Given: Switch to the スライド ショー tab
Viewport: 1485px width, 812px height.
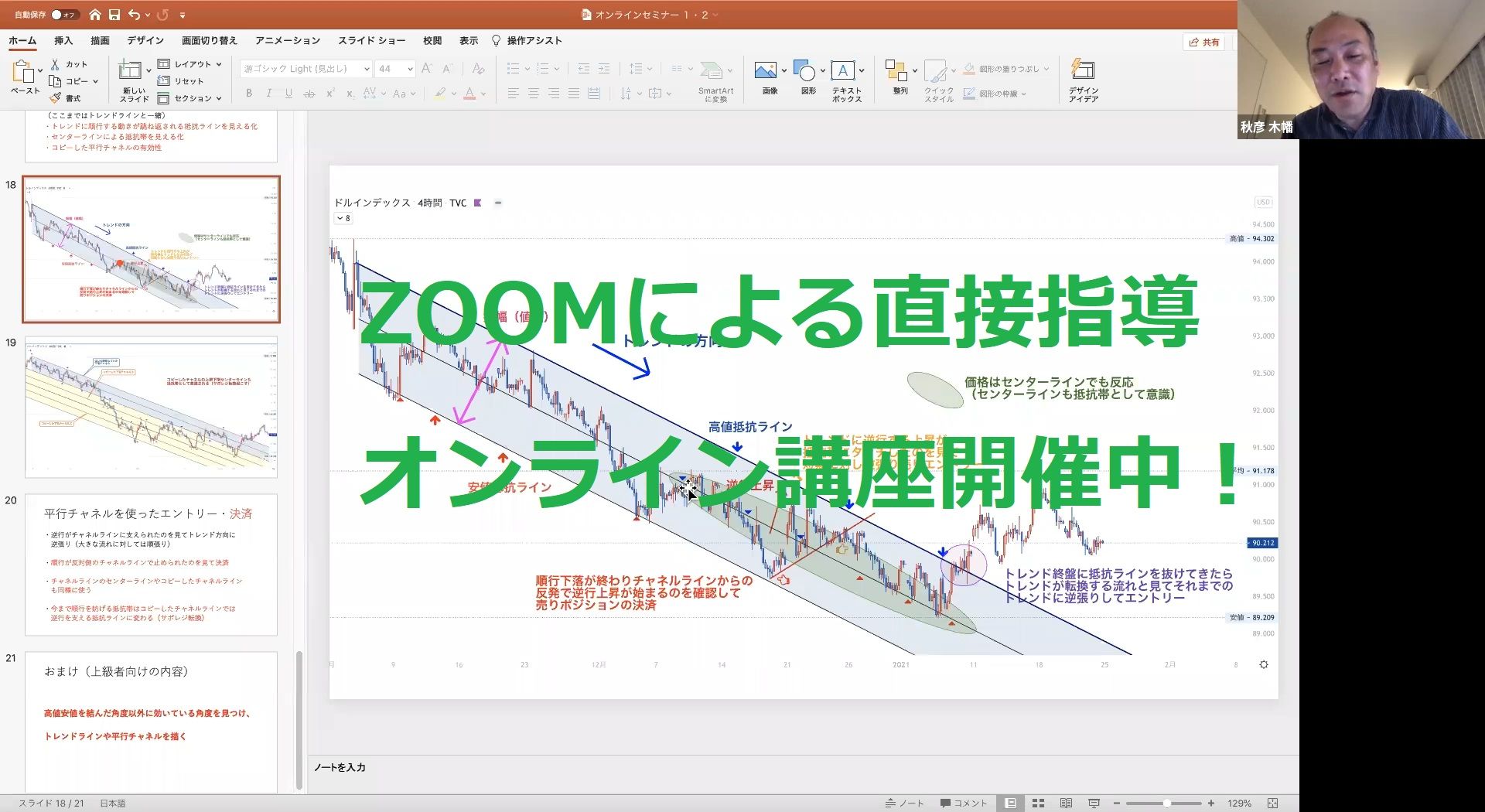Looking at the screenshot, I should (370, 40).
